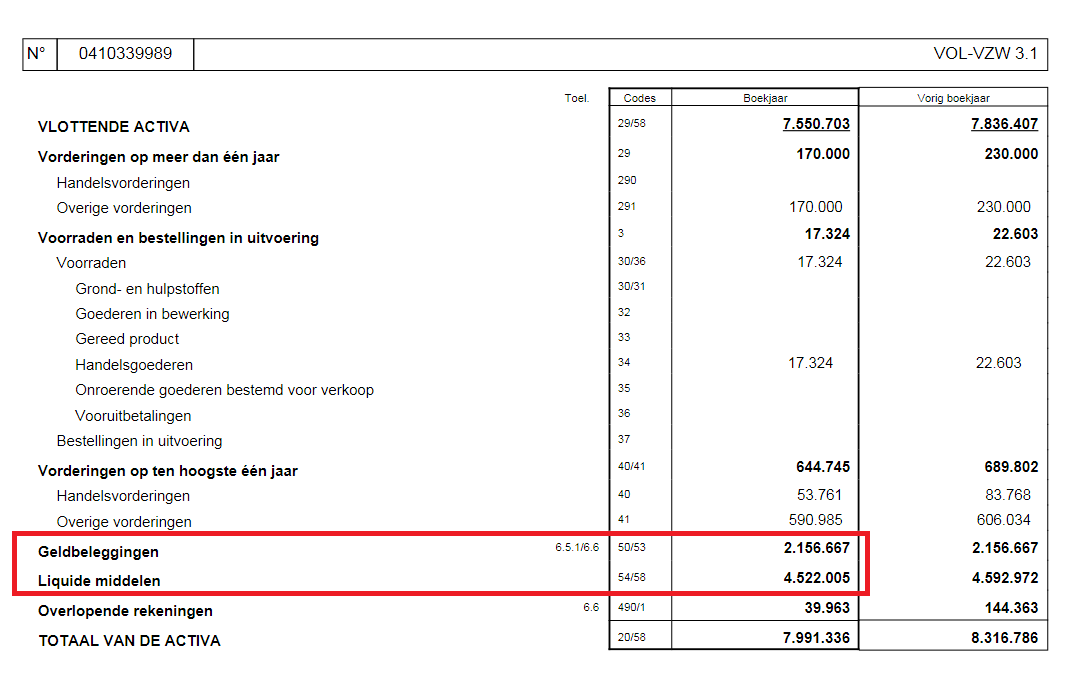Click the 'Goederen in bewerking' row label
1074x700 pixels.
[x=152, y=314]
